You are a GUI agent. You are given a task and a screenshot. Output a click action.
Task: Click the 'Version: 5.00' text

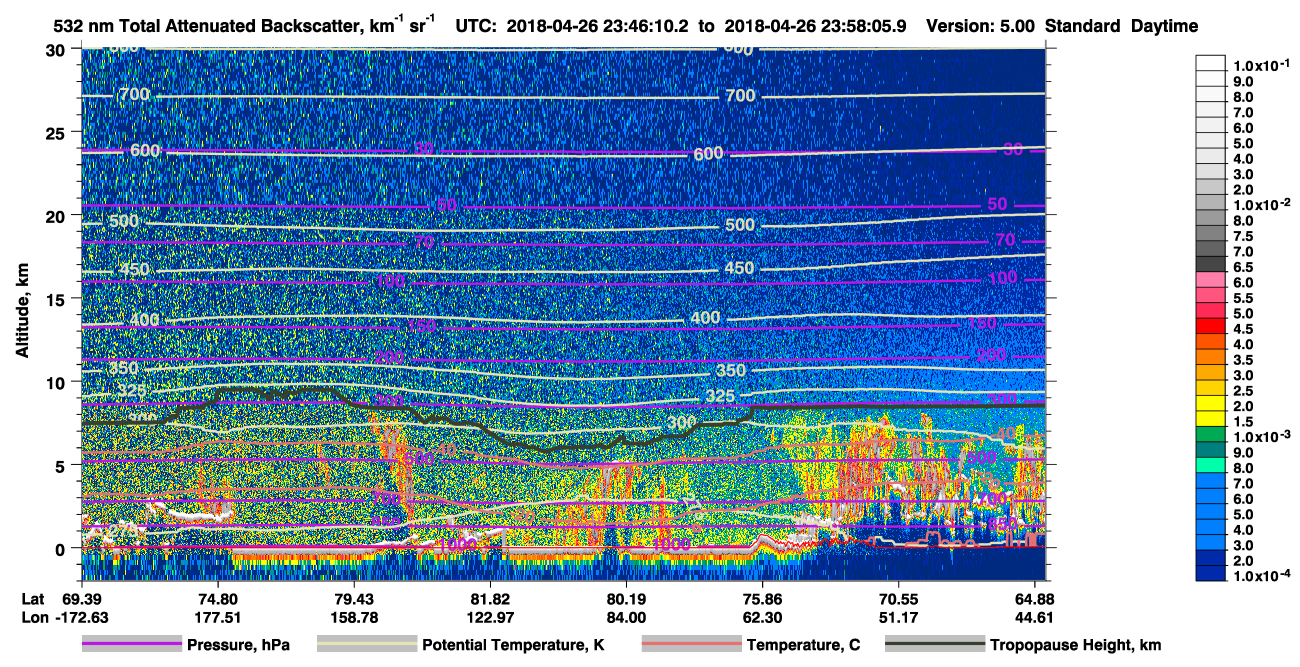[980, 27]
